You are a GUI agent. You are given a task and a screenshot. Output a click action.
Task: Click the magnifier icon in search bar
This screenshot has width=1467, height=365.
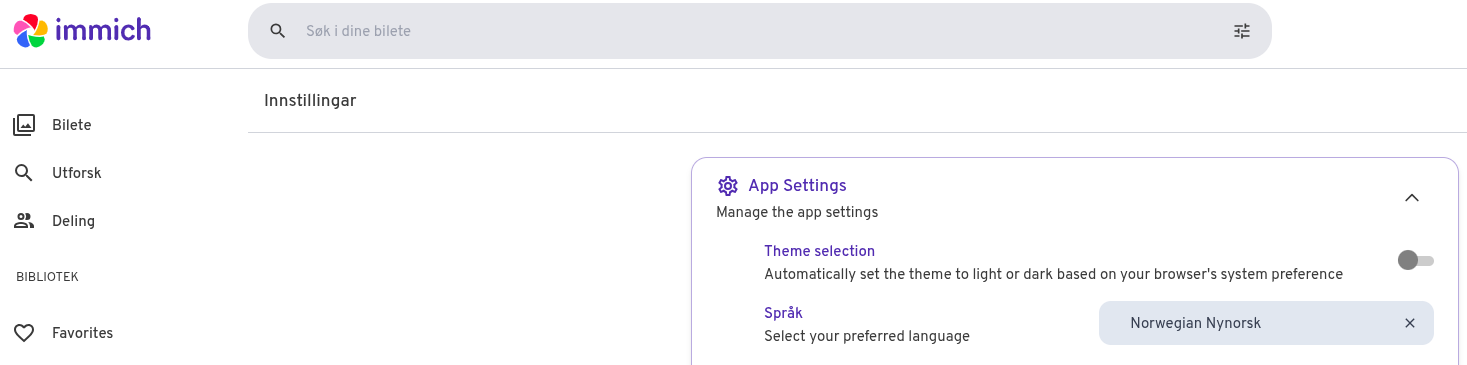click(278, 31)
